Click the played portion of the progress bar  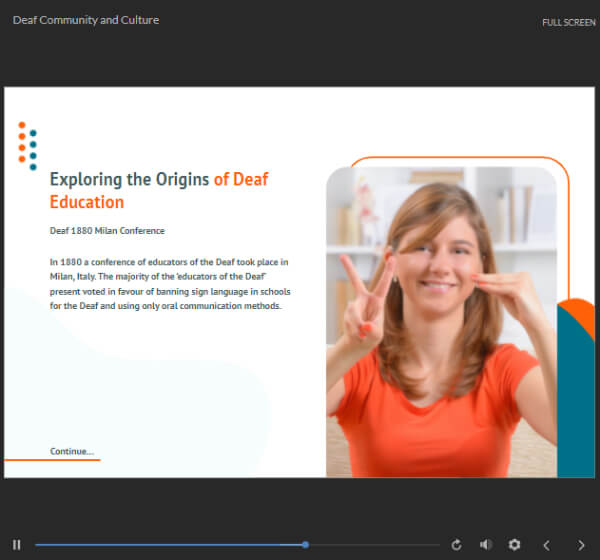pos(170,544)
